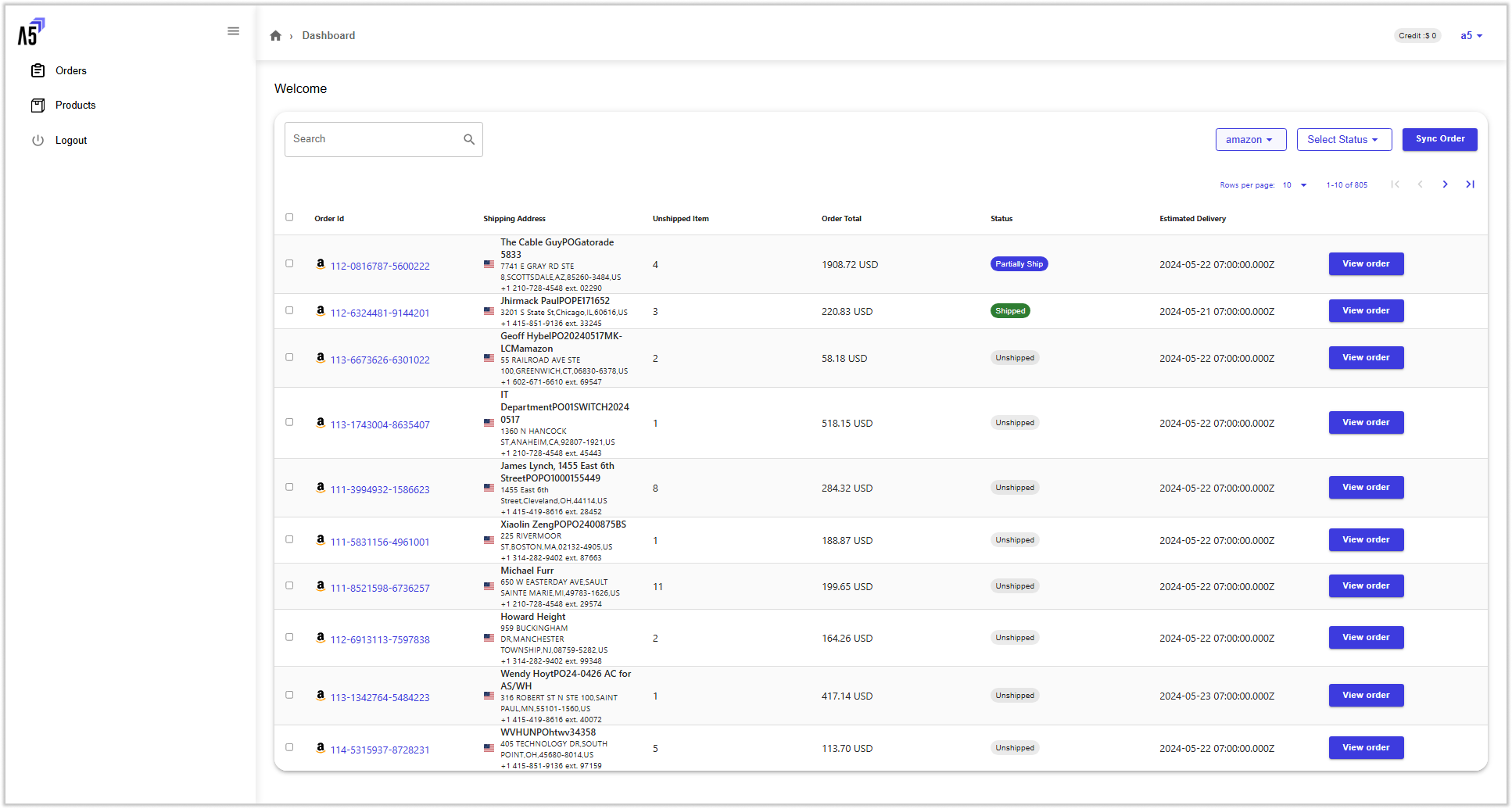Click the Sync Order button
Viewport: 1512px width, 809px height.
click(1440, 139)
